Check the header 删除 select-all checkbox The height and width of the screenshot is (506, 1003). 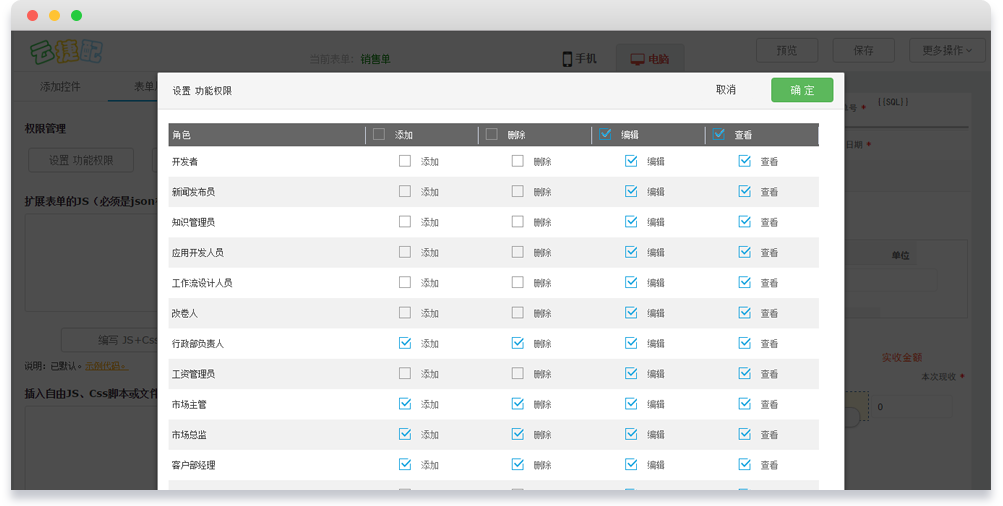tap(491, 134)
